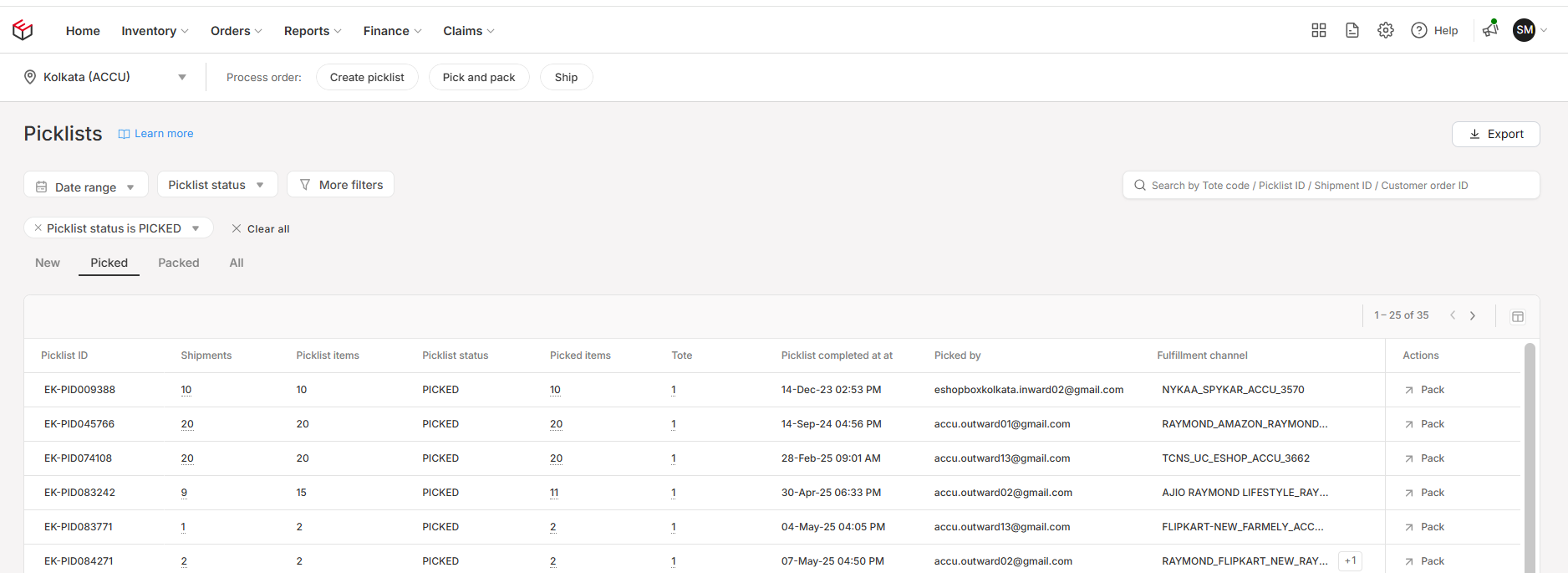
Task: Open shipments count 20 for EK-PID045766
Action: click(187, 424)
